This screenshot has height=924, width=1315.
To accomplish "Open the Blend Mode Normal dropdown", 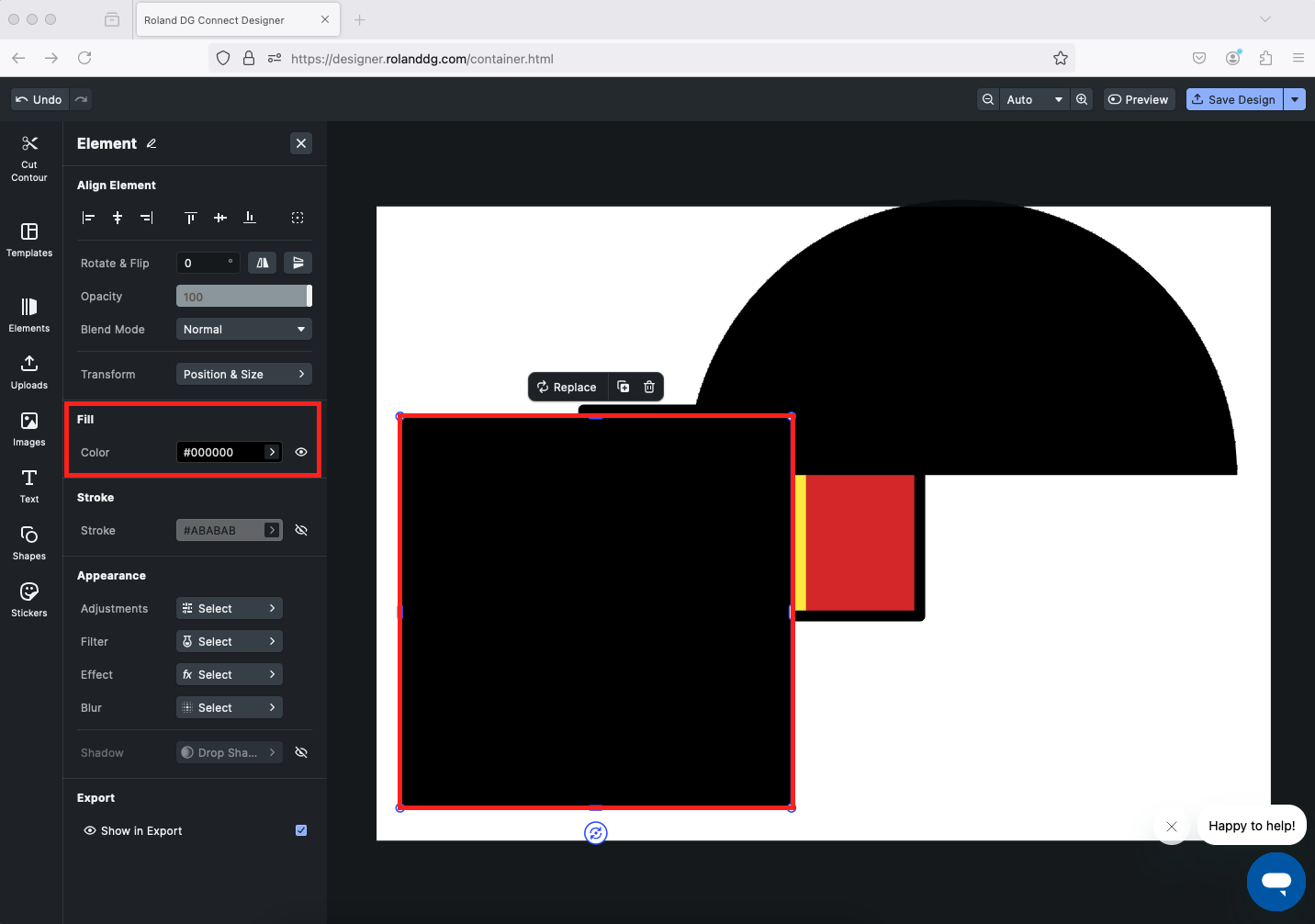I will [x=244, y=329].
